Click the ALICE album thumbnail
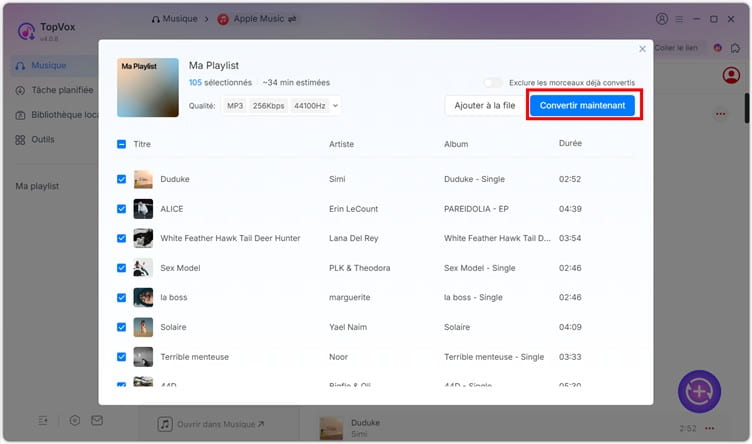Viewport: 752px width, 444px height. [x=143, y=209]
